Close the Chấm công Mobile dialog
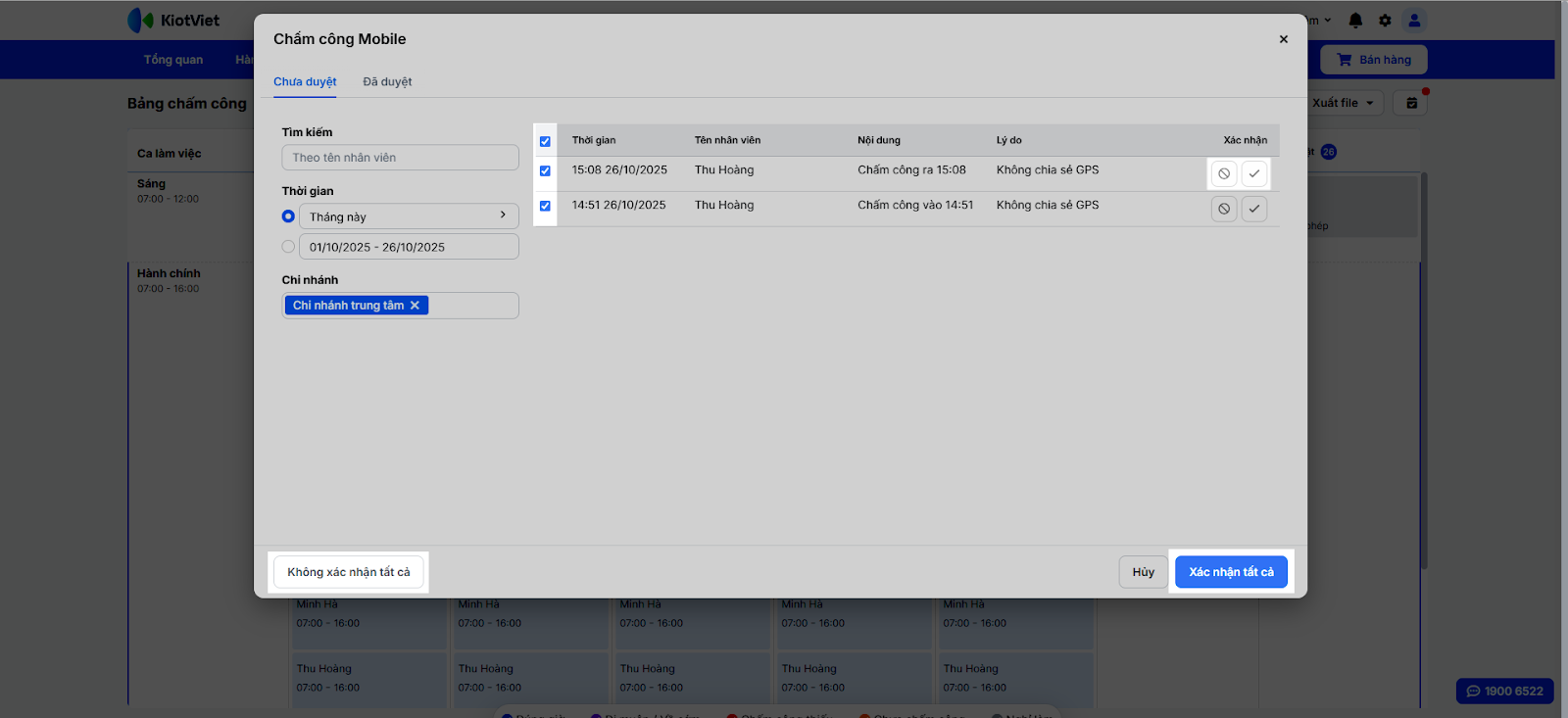This screenshot has width=1568, height=718. pyautogui.click(x=1284, y=39)
